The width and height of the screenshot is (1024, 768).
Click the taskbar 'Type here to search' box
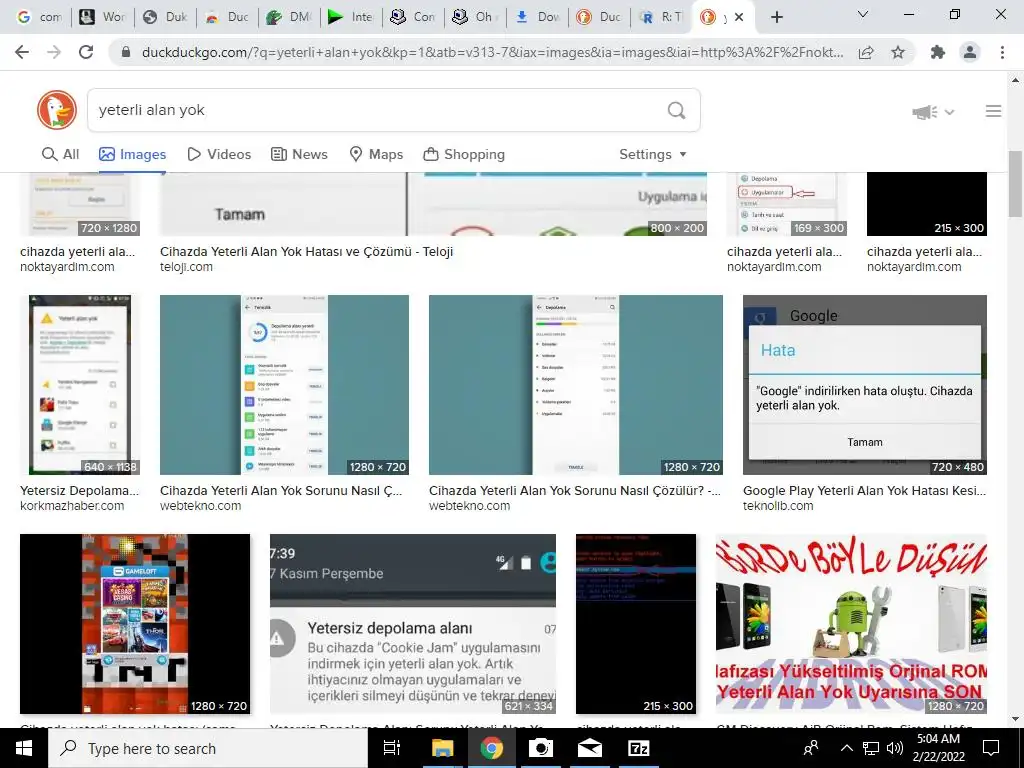coord(208,748)
